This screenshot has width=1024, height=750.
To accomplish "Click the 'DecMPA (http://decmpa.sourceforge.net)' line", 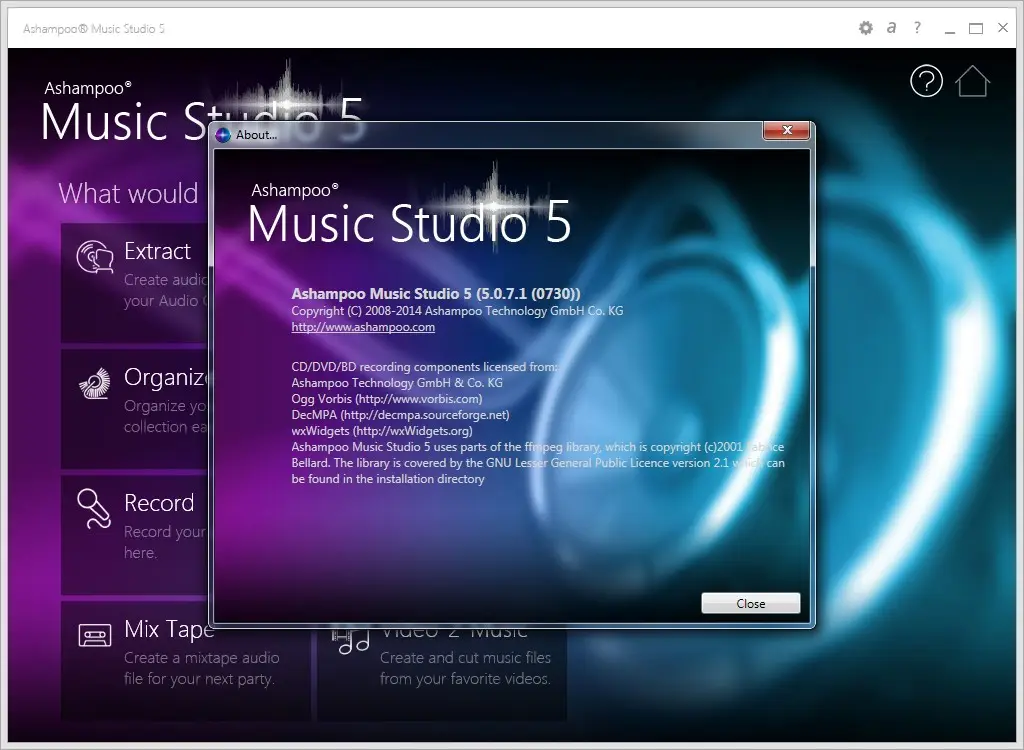I will (400, 415).
